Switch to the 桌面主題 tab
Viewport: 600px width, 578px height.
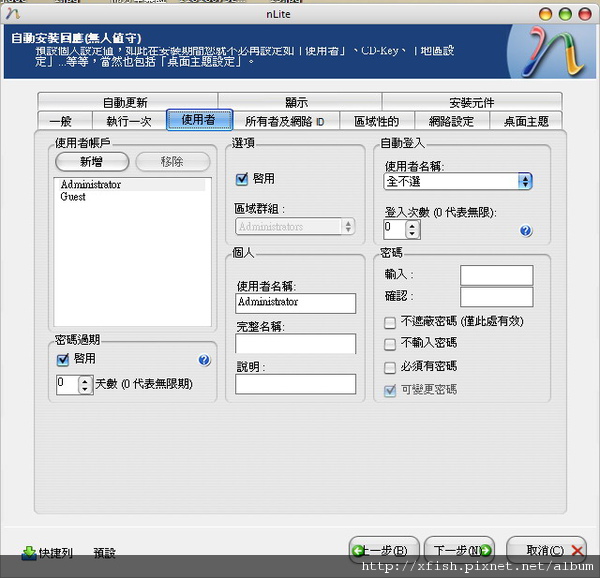[x=526, y=121]
